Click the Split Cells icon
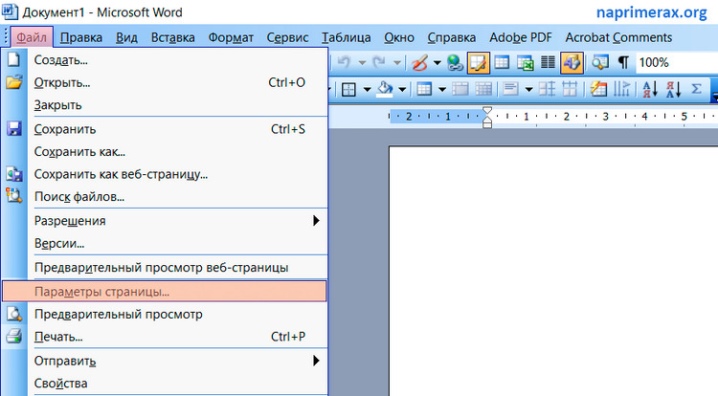 (483, 89)
